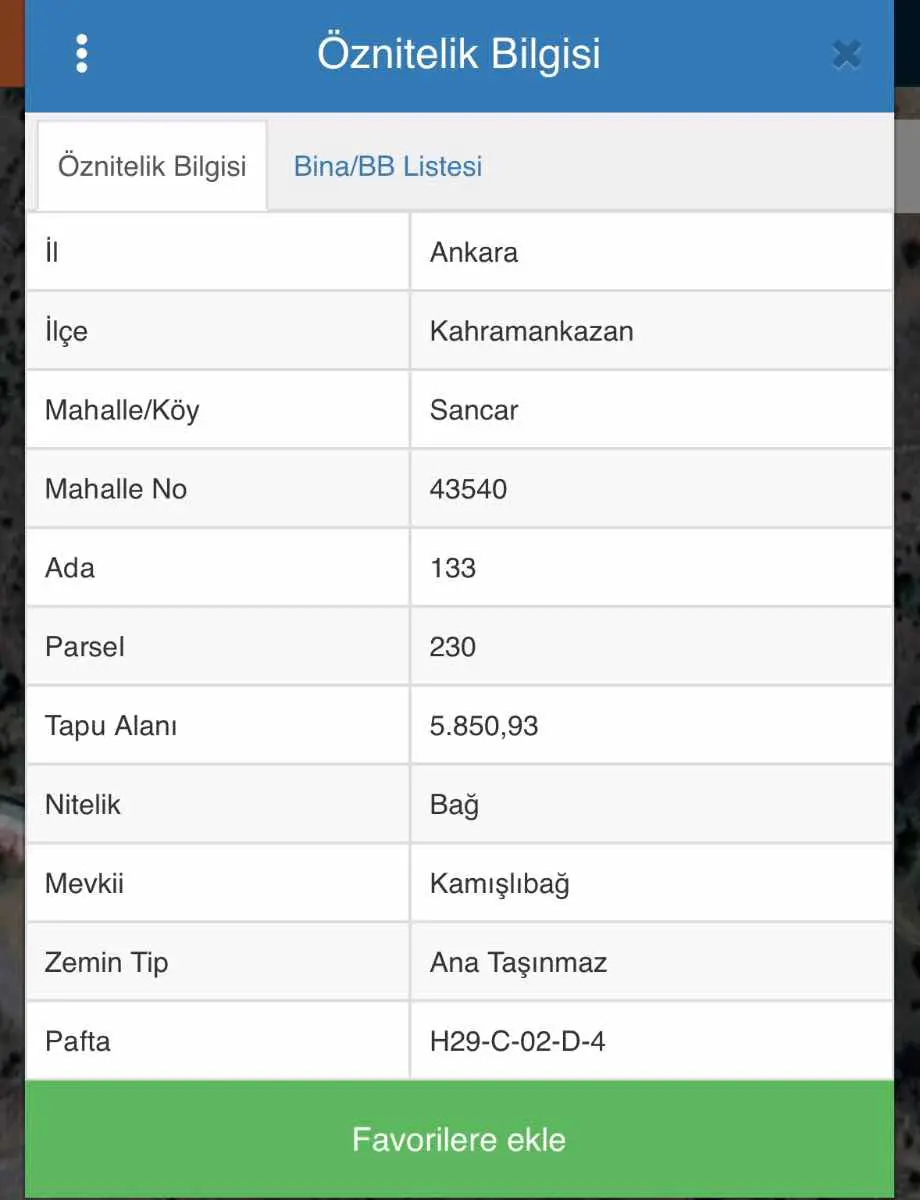Click the Mahalle No value 43540
The width and height of the screenshot is (920, 1200).
point(468,489)
